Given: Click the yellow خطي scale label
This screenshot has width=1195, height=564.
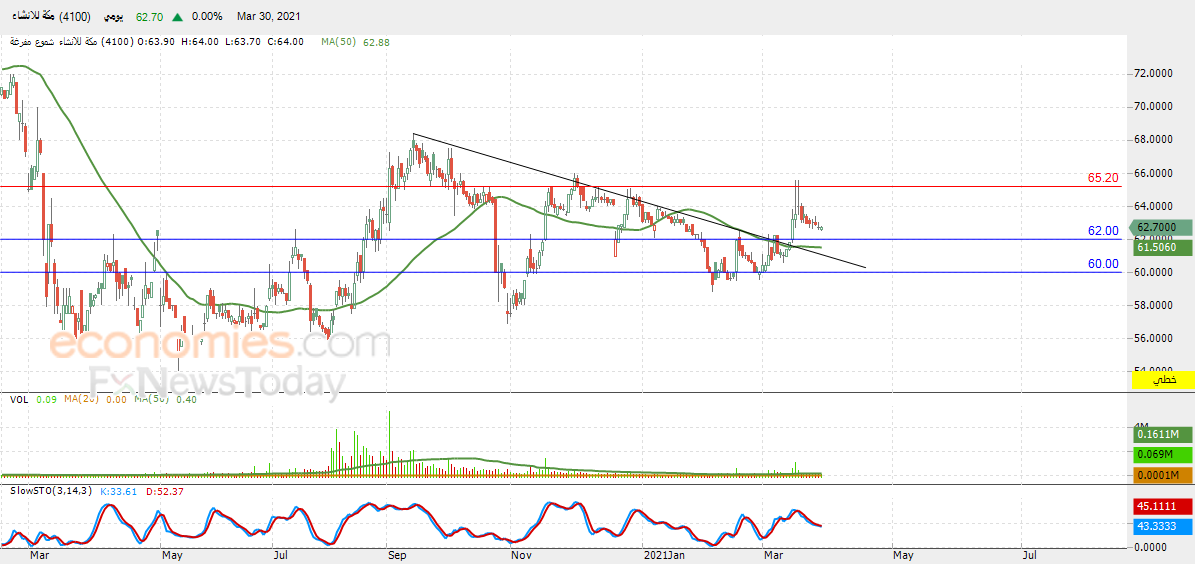Looking at the screenshot, I should [x=1163, y=379].
